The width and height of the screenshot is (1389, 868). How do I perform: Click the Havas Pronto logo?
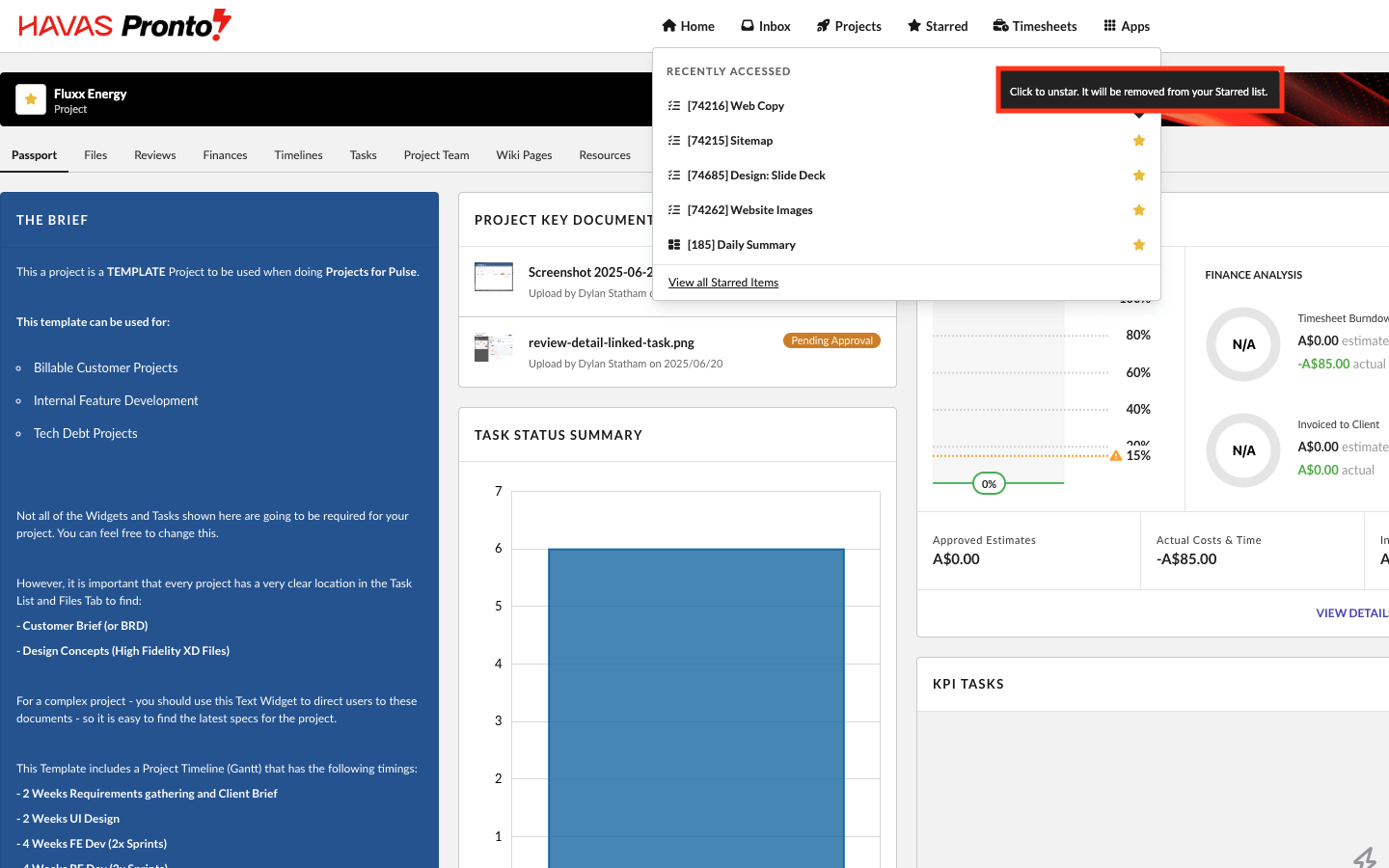pos(125,25)
